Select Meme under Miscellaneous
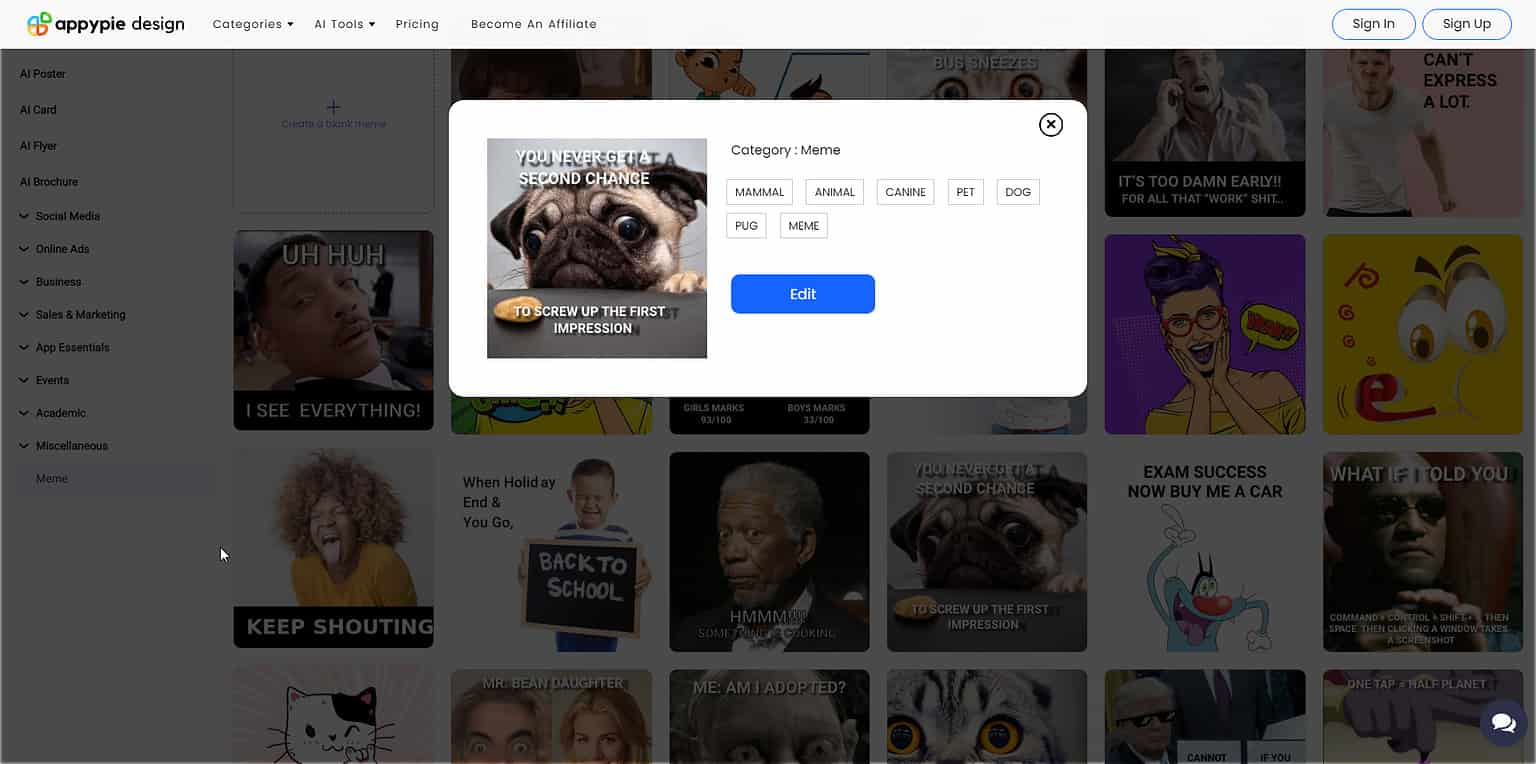This screenshot has width=1536, height=764. coord(51,478)
